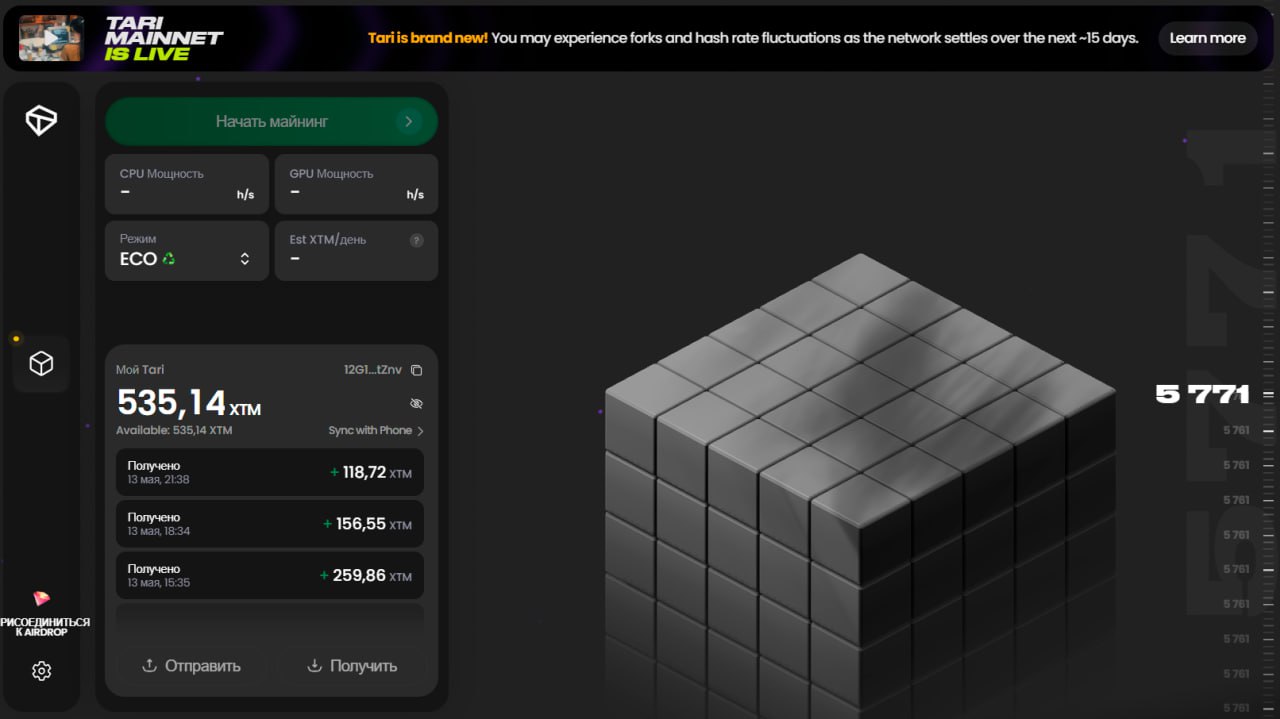Open transaction +156,55 XTM
Viewport: 1280px width, 719px height.
coord(270,524)
